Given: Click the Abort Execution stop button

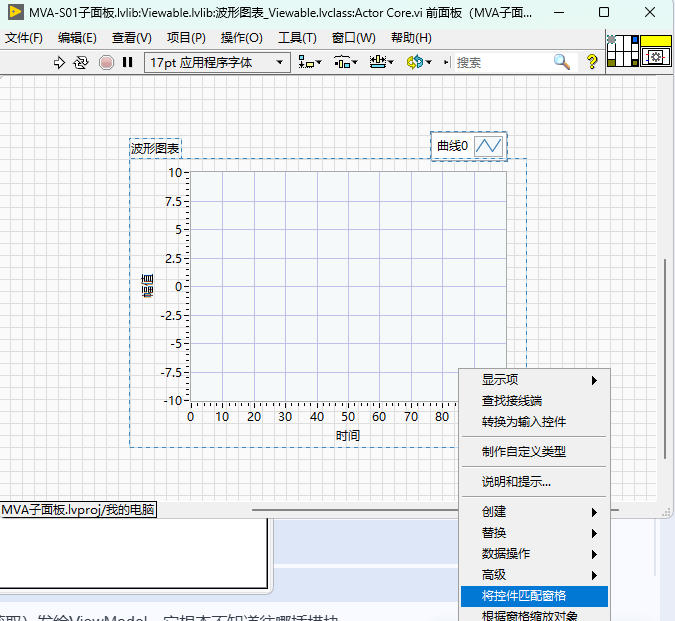Looking at the screenshot, I should coord(106,63).
